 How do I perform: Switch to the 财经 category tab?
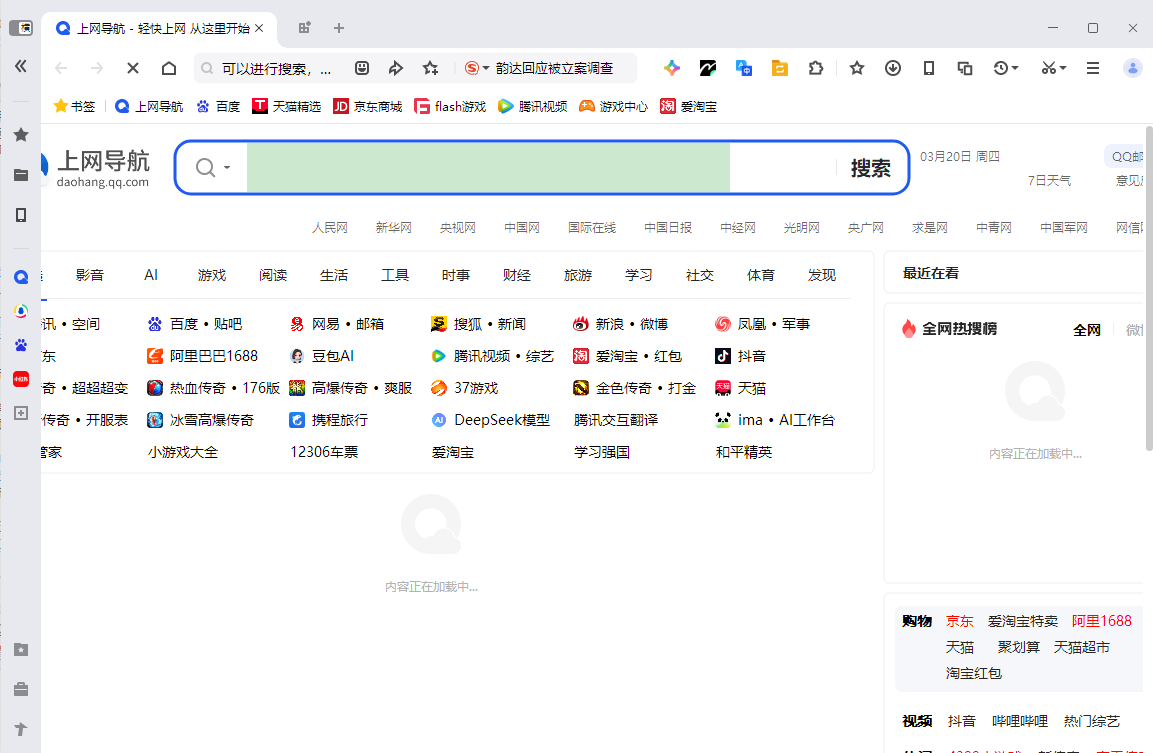(517, 274)
